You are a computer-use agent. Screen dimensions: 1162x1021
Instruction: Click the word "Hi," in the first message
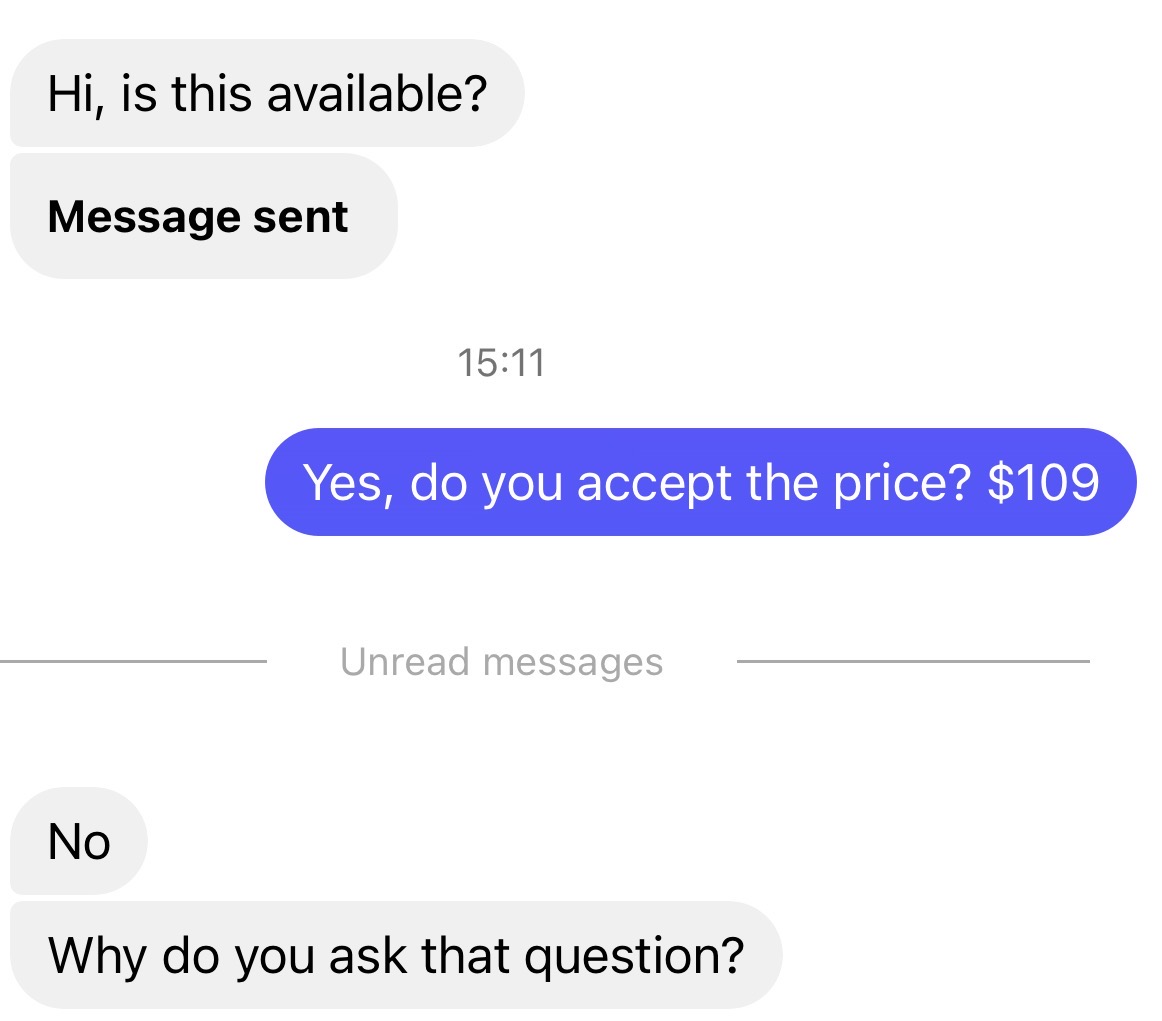point(72,94)
